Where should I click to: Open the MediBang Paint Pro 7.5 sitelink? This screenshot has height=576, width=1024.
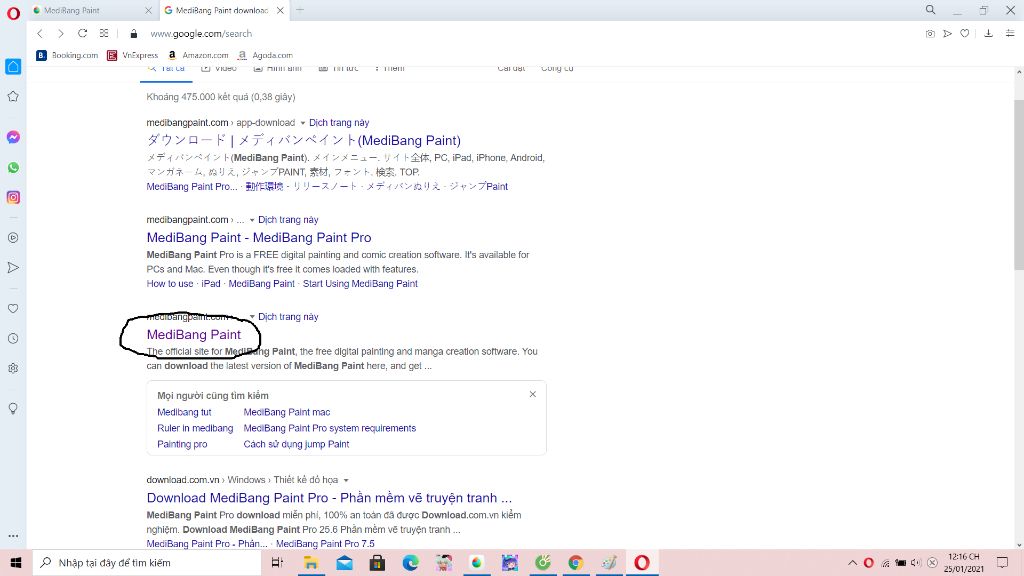pos(325,543)
